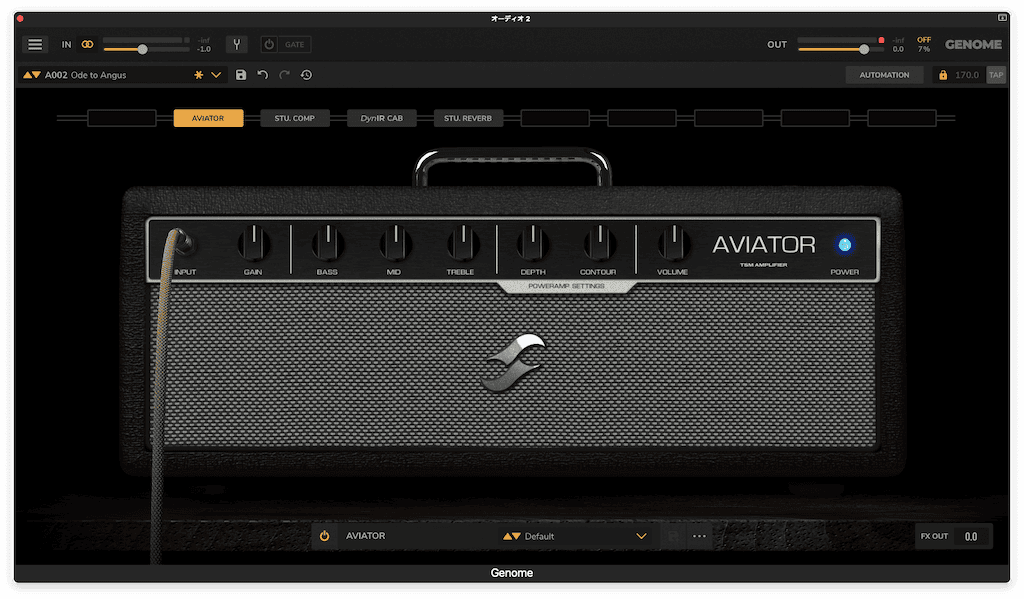Screen dimensions: 1024x599
Task: Click the GAIN knob
Action: (253, 243)
